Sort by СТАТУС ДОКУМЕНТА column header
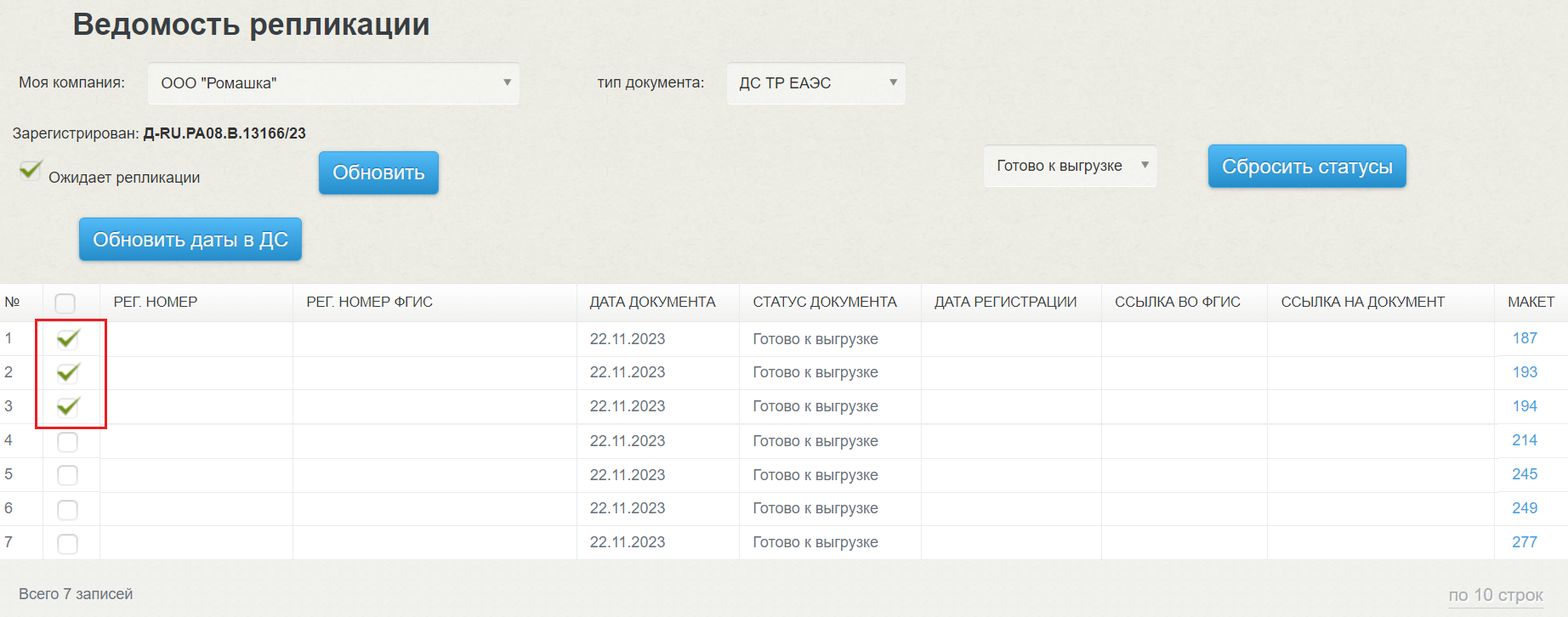The height and width of the screenshot is (617, 1568). pos(824,302)
